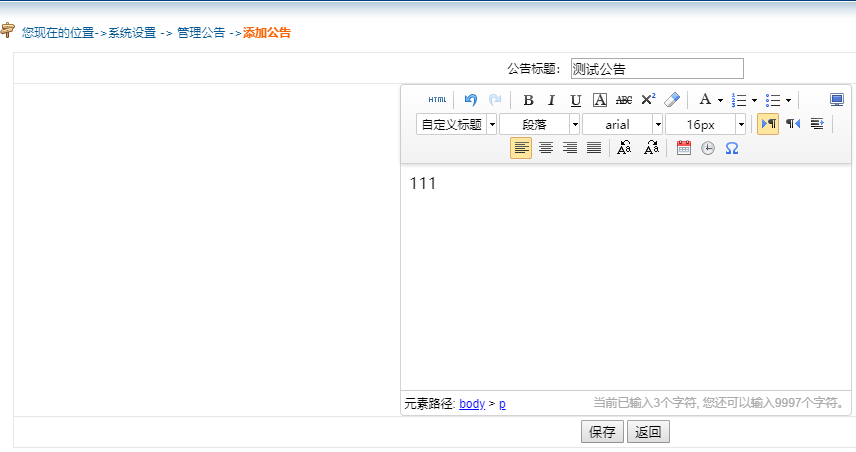Enter fullscreen editor mode
The height and width of the screenshot is (452, 856).
tap(837, 100)
